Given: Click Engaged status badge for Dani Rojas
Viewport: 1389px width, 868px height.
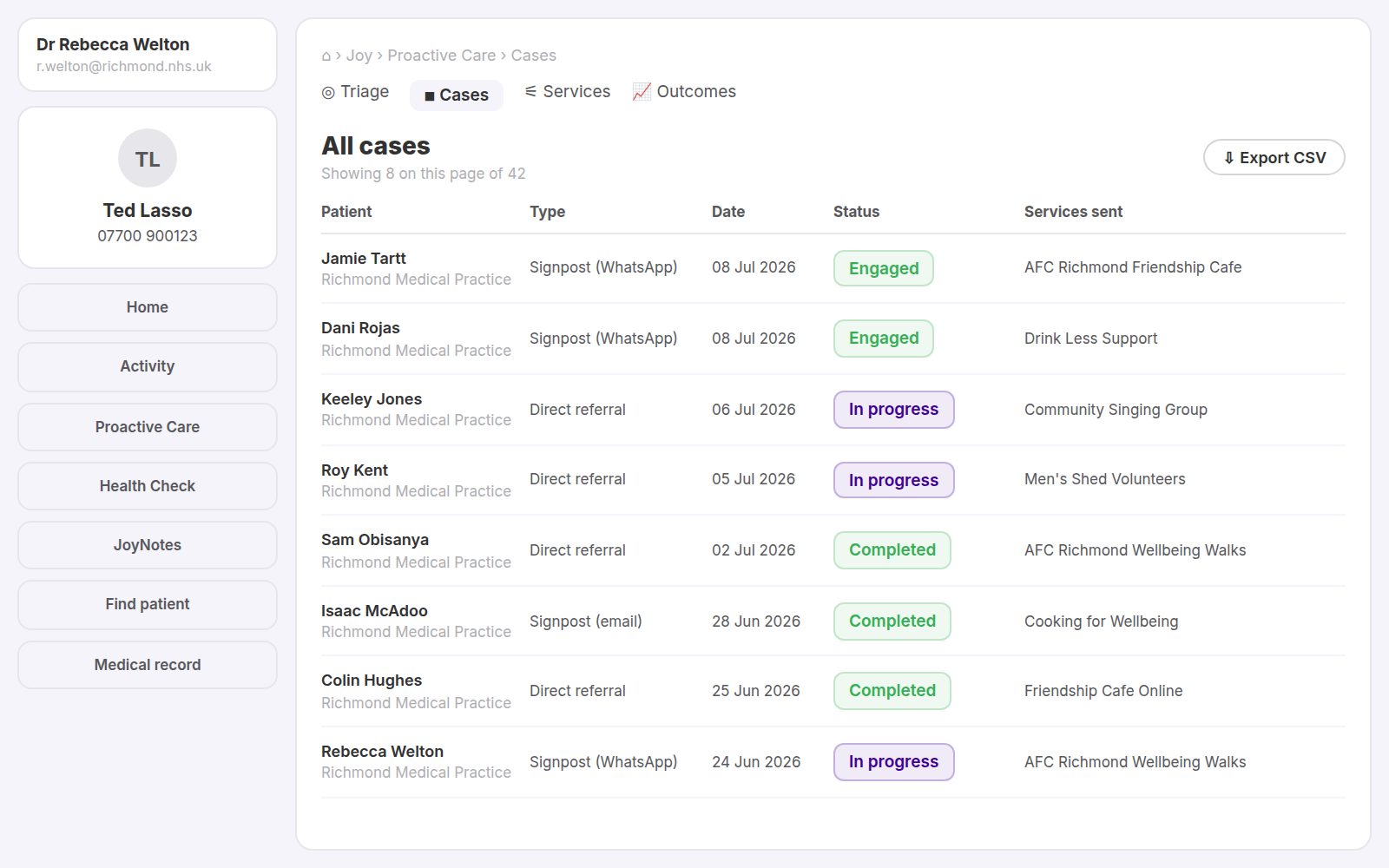Looking at the screenshot, I should click(884, 339).
